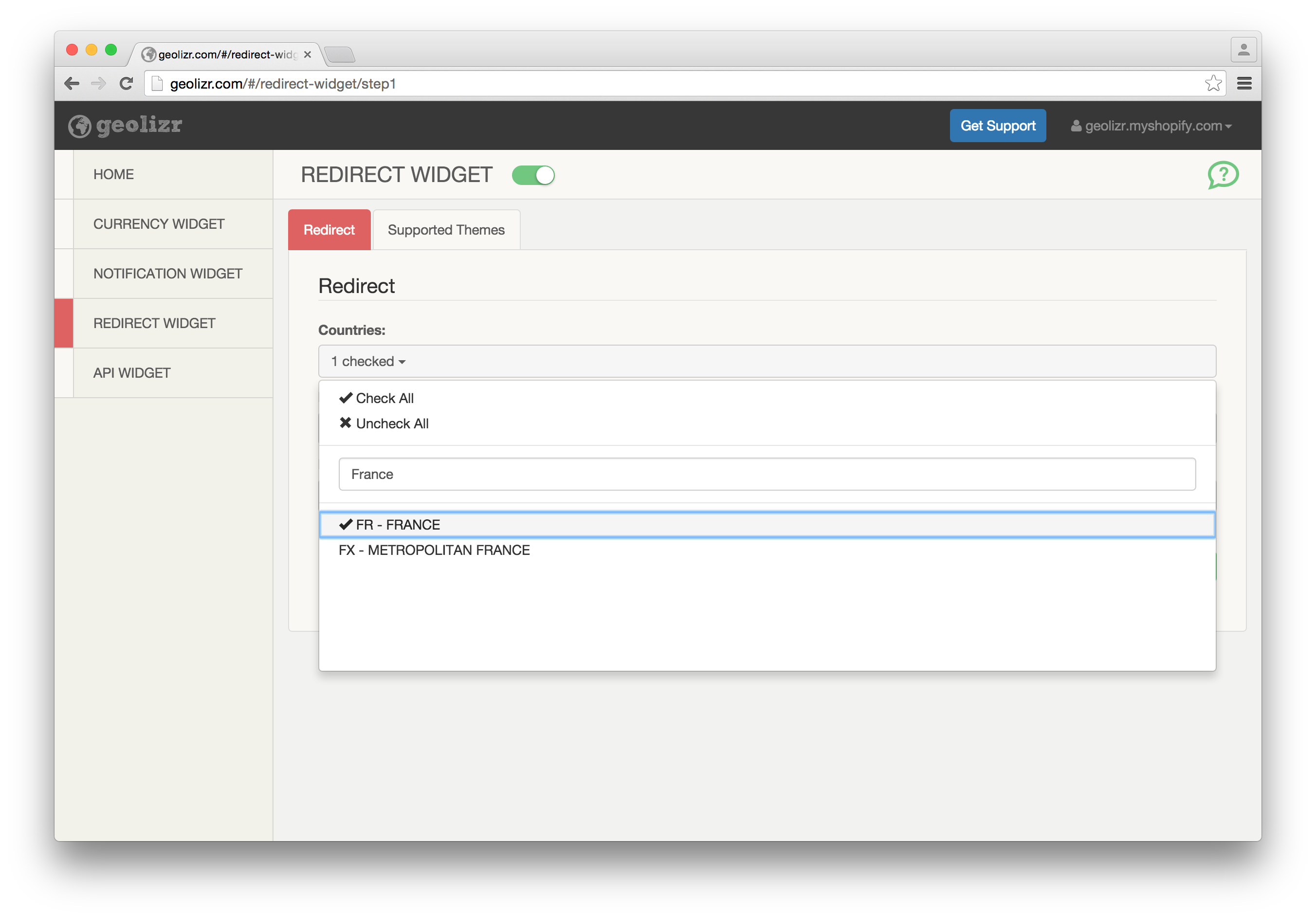1316x919 pixels.
Task: Bookmark page using the star icon
Action: tap(1212, 84)
